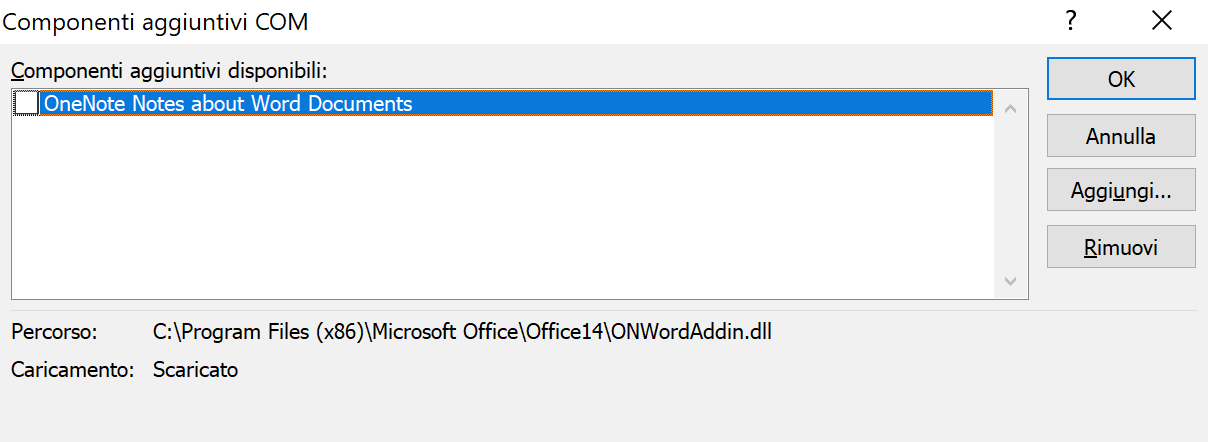Confirm the dialog with the OK button
This screenshot has height=442, width=1208.
pos(1121,79)
